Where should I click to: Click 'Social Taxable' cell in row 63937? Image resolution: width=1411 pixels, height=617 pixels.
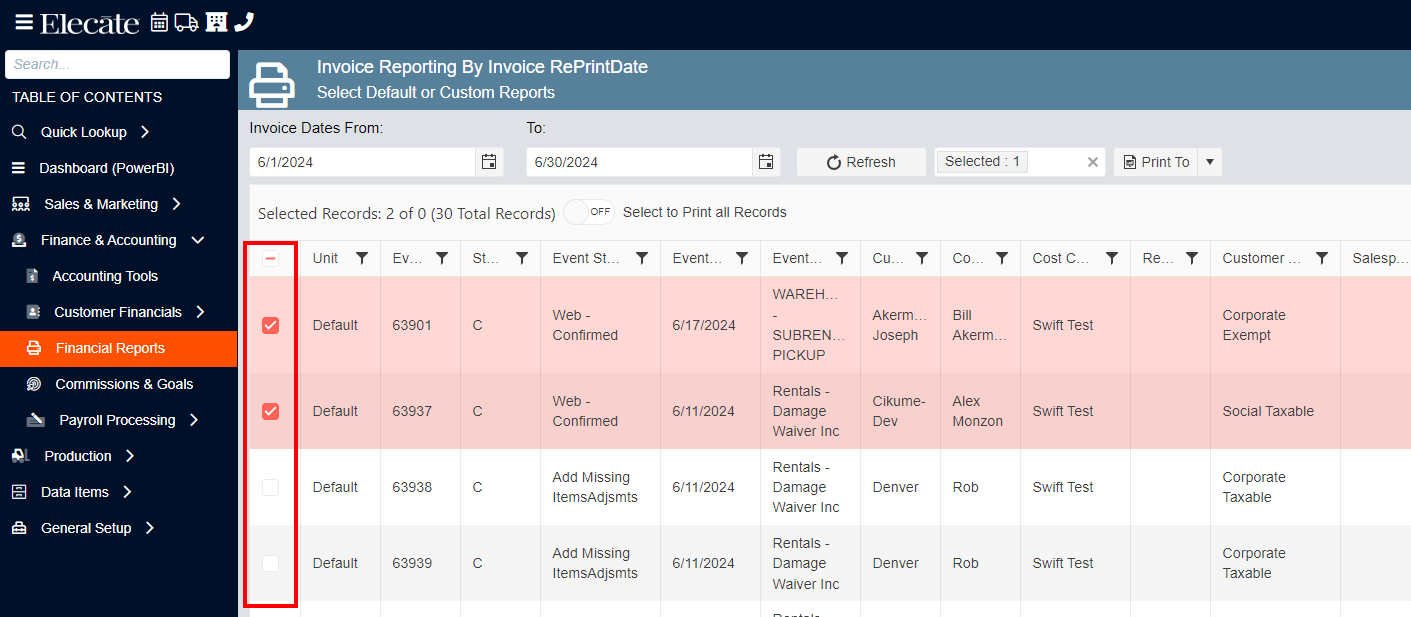pyautogui.click(x=1275, y=411)
